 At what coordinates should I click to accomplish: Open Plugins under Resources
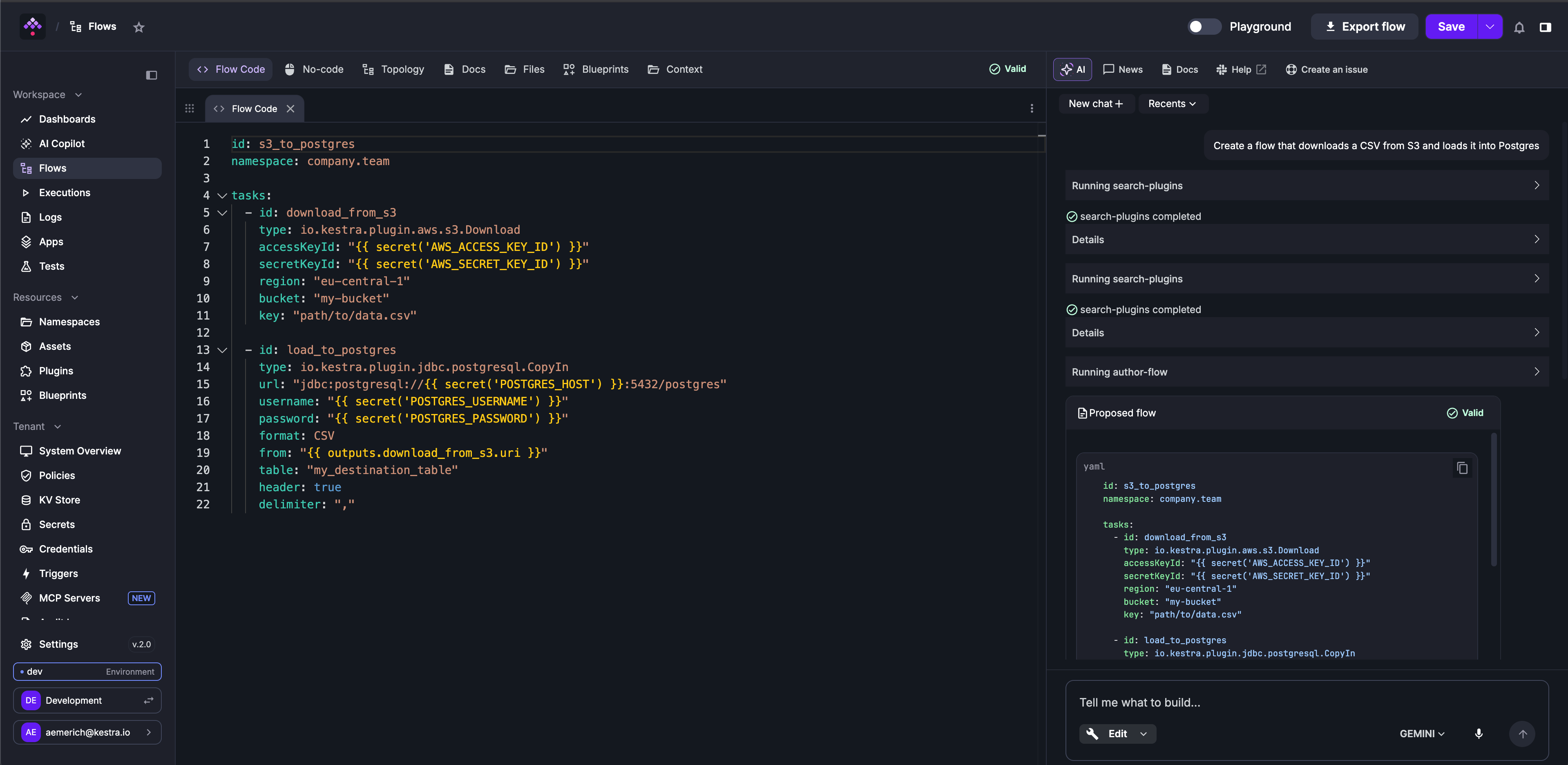[x=87, y=370]
